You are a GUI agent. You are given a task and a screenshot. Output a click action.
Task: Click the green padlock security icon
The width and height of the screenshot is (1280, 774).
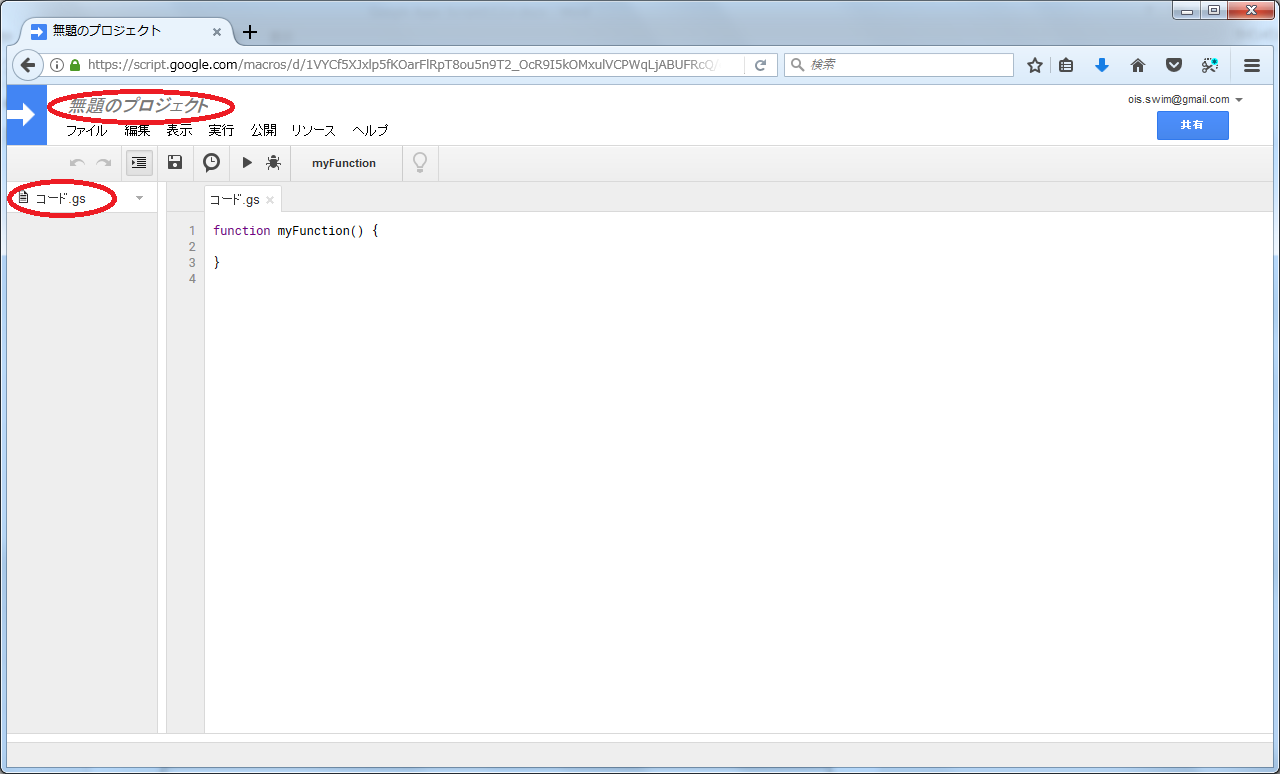coord(74,65)
